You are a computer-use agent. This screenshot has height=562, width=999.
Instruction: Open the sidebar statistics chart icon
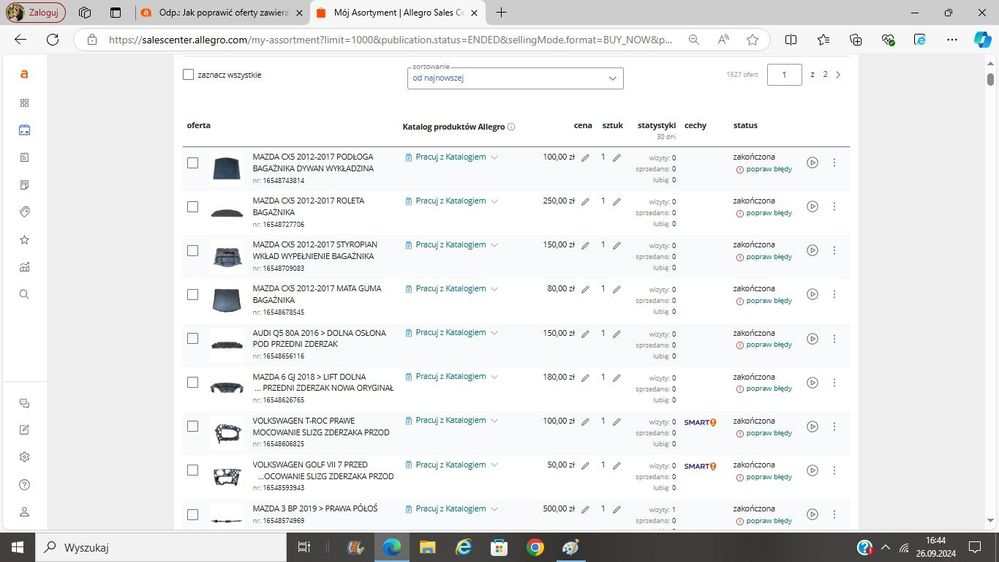24,267
